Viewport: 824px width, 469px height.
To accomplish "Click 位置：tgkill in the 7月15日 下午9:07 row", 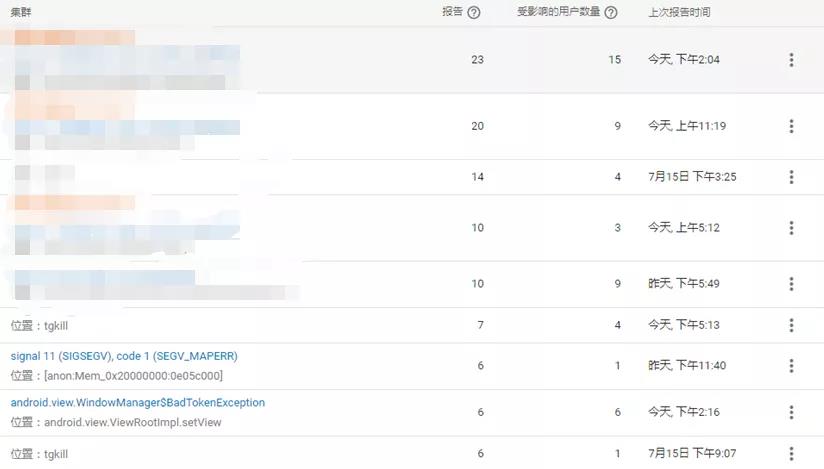I will pos(39,454).
